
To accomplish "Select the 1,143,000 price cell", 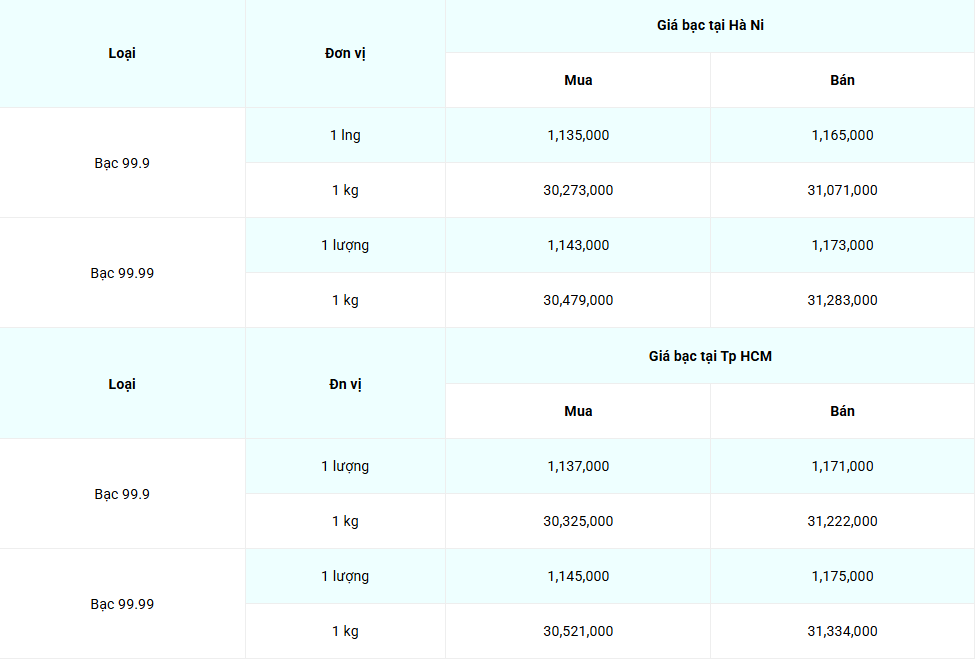I will point(578,245).
